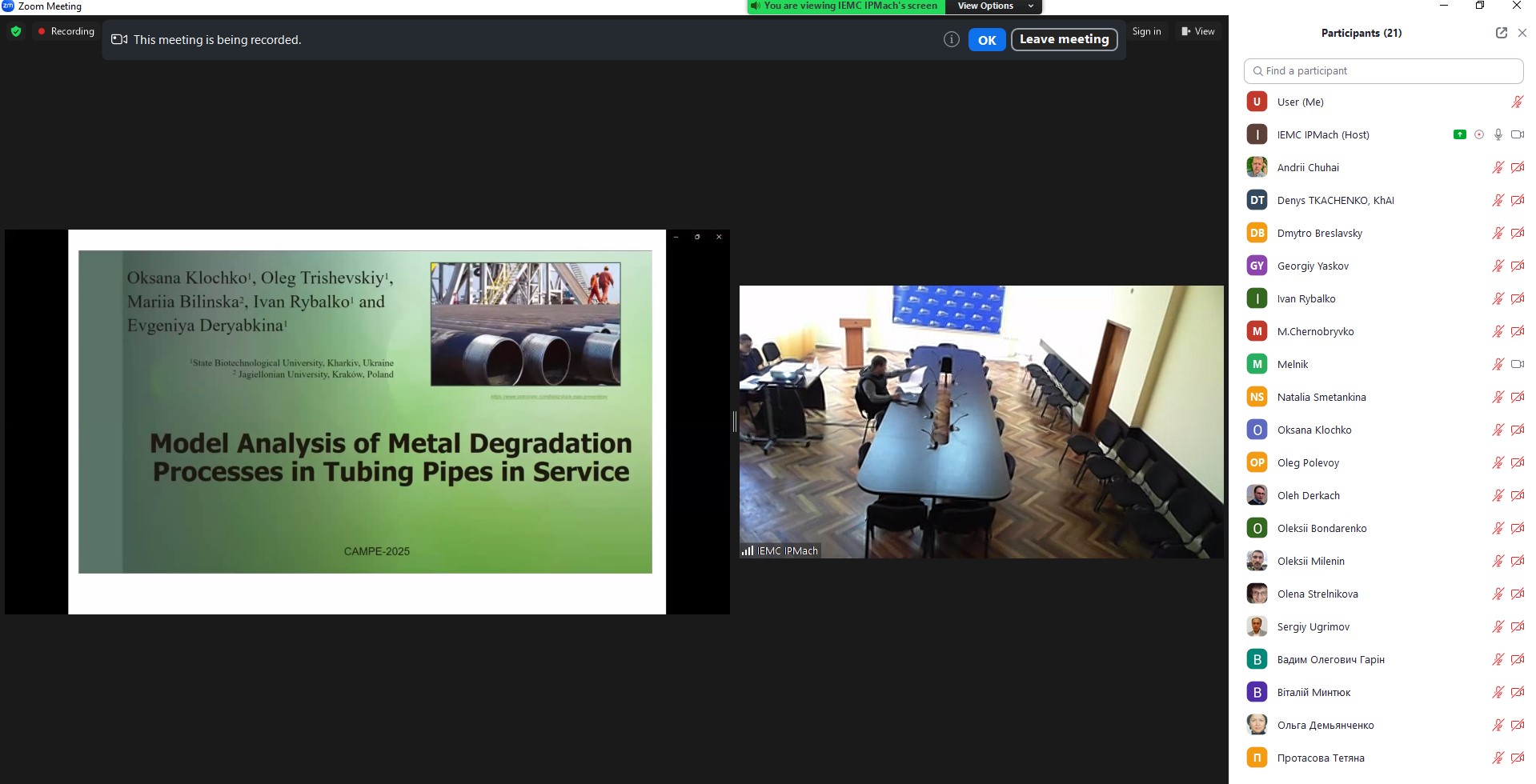Screen dimensions: 1536x784
Task: Pop out the Participants panel
Action: (1501, 33)
